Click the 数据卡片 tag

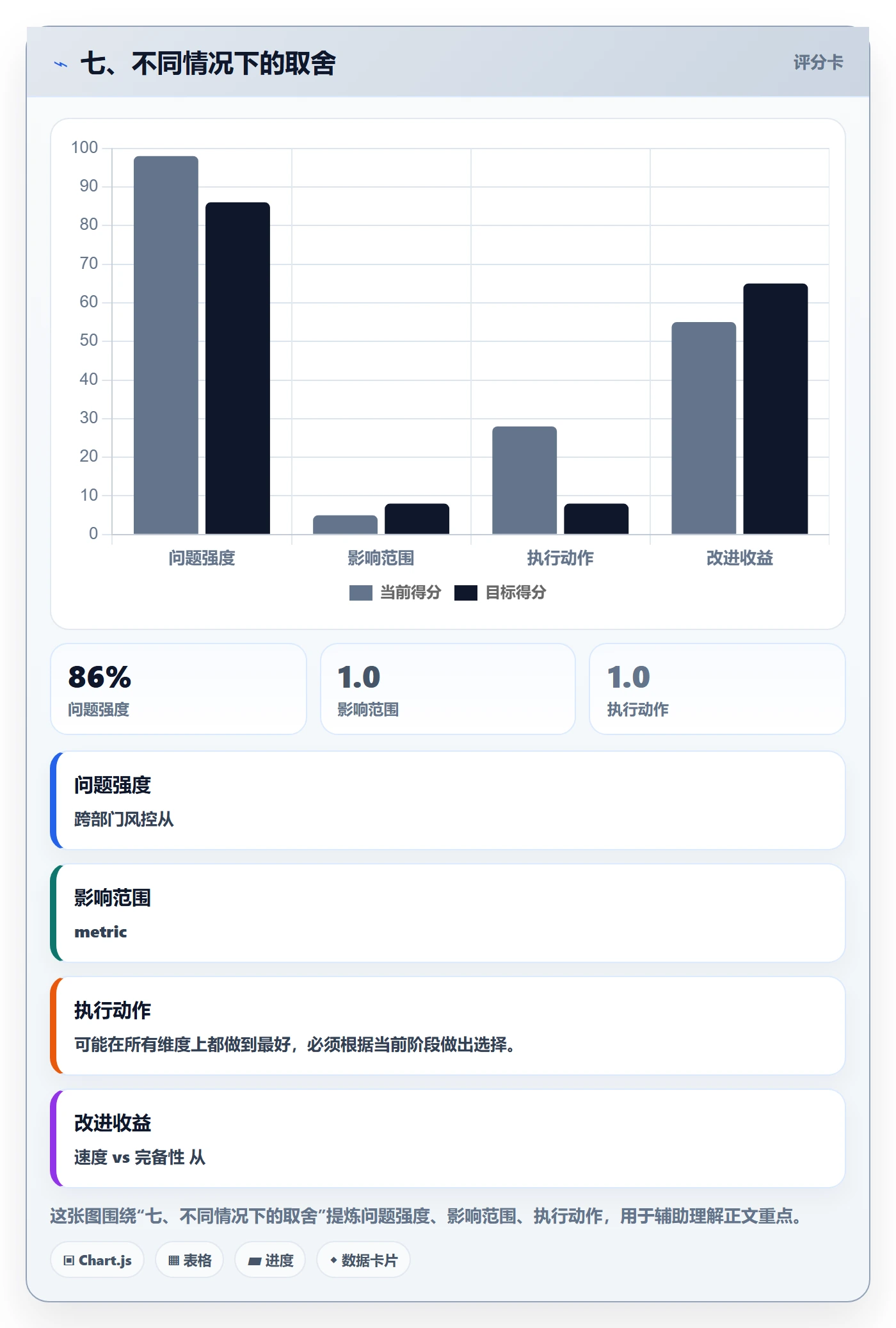tap(364, 1260)
